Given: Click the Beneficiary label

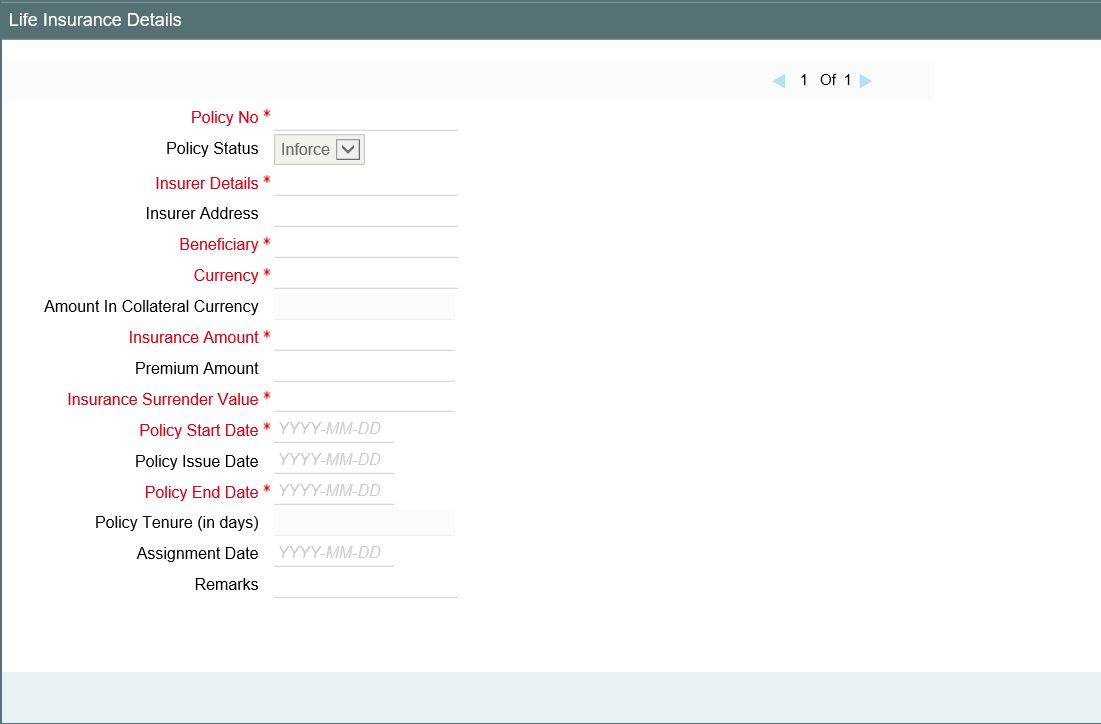Looking at the screenshot, I should tap(218, 244).
